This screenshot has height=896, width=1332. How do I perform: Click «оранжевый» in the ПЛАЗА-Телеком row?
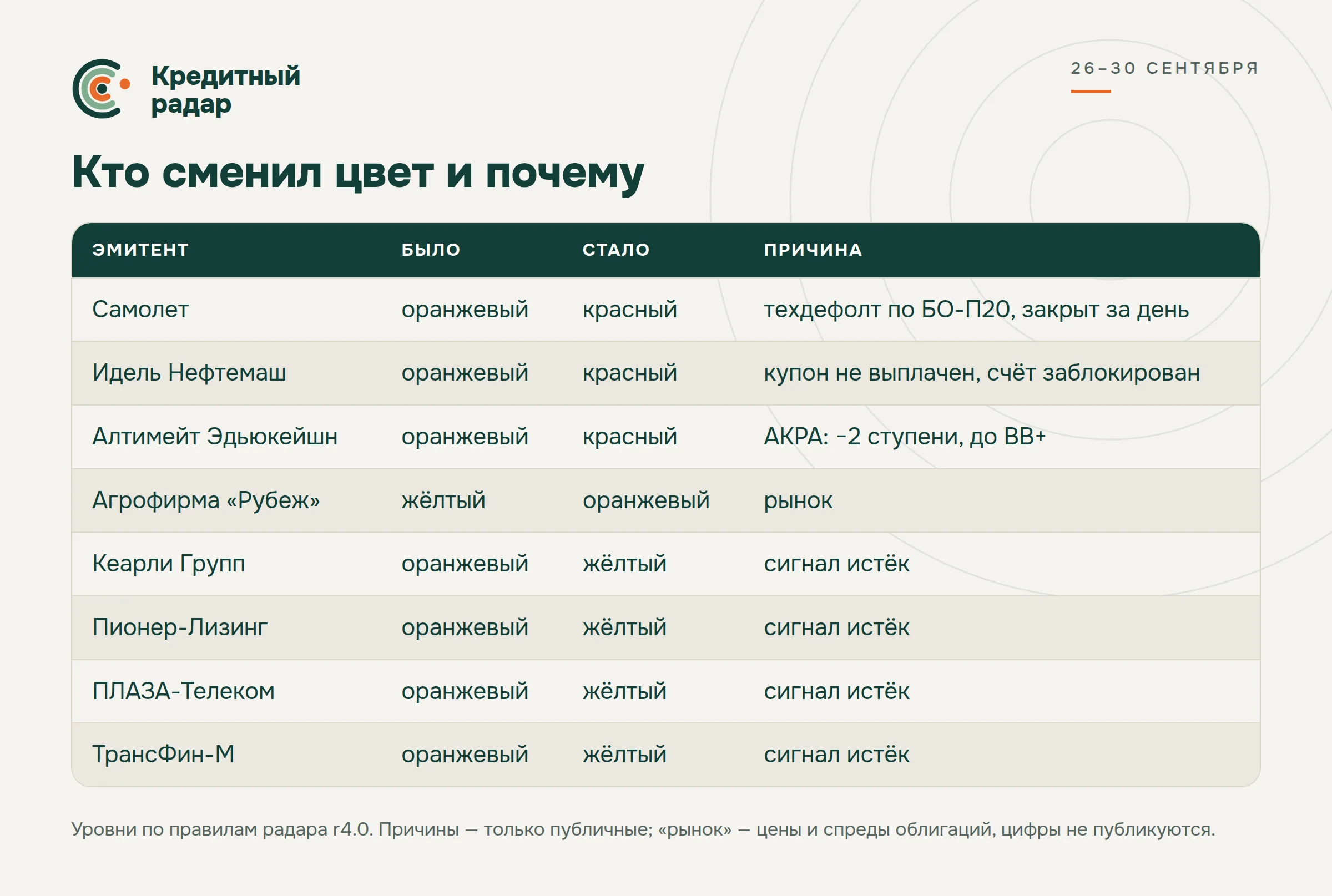[465, 691]
